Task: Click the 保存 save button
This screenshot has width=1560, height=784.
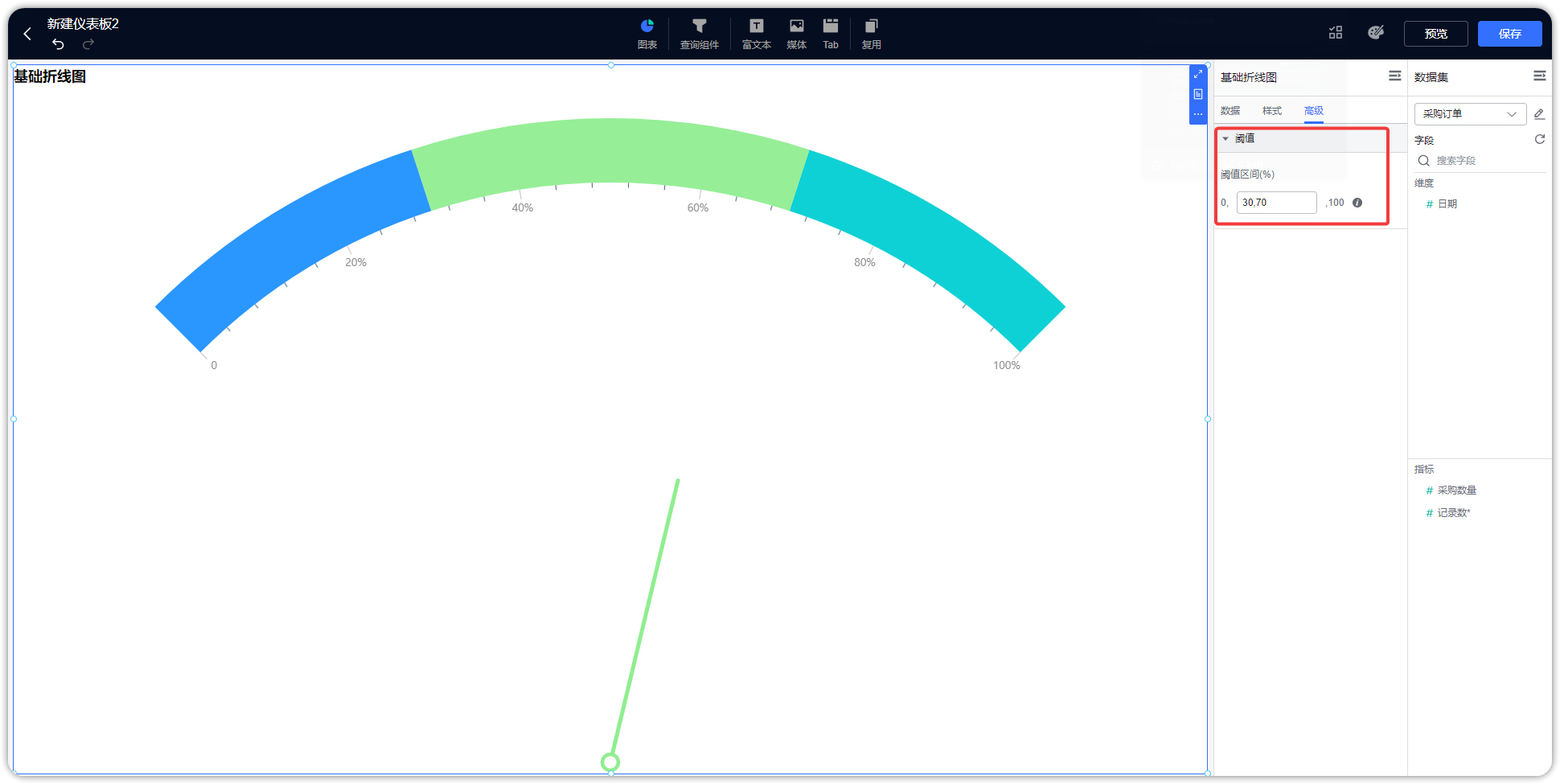Action: point(1510,34)
